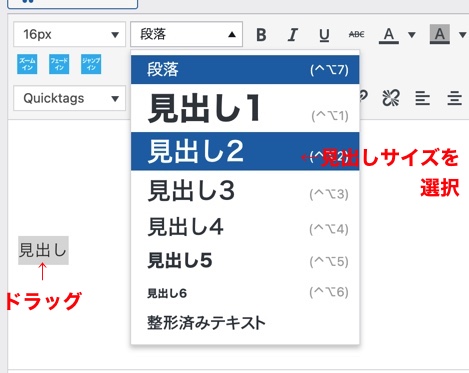Click the ズームイン animation button

pyautogui.click(x=27, y=64)
